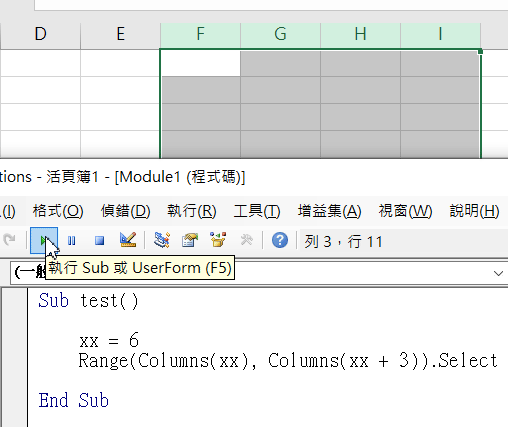Open the 執行(R) menu
The width and height of the screenshot is (508, 427).
coord(192,211)
